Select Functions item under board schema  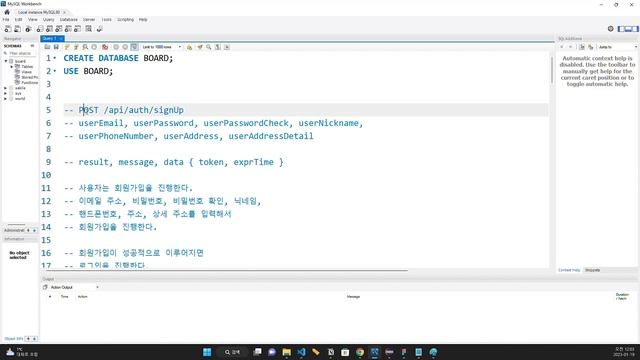[26, 82]
